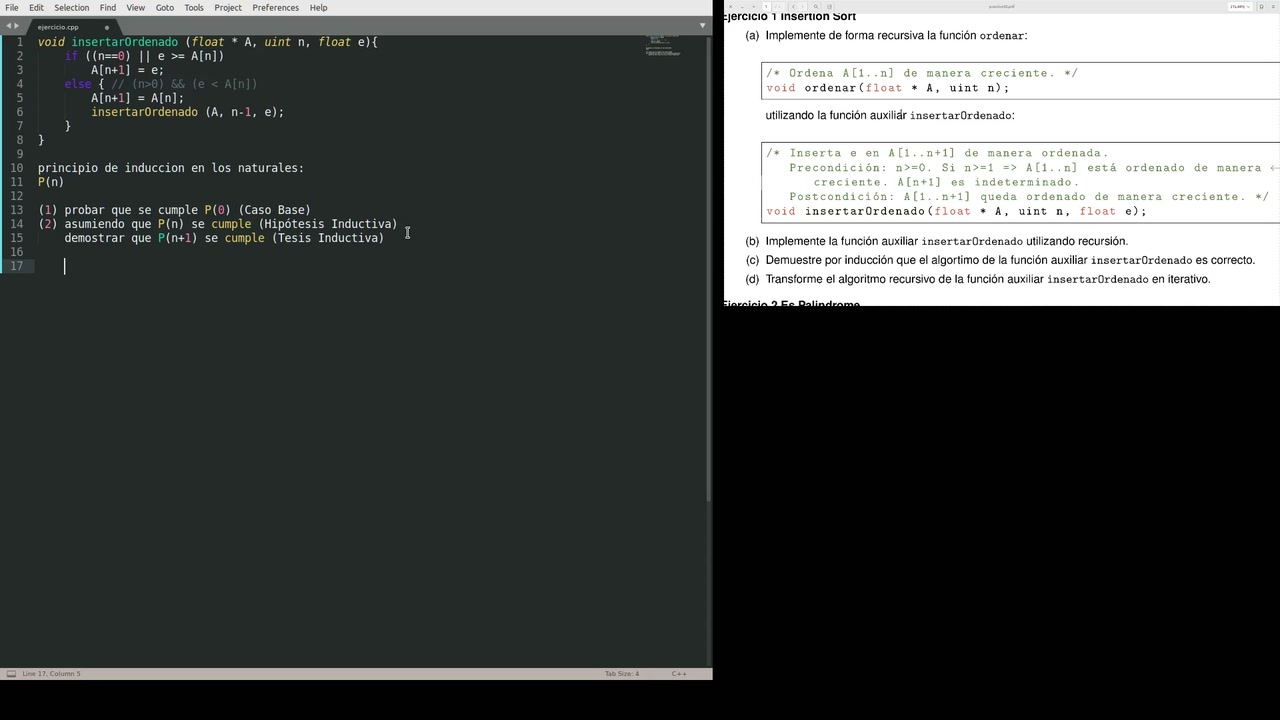Click exercise item (c) 'Demuestre por inducción' in PDF
The image size is (1280, 720).
[1000, 260]
